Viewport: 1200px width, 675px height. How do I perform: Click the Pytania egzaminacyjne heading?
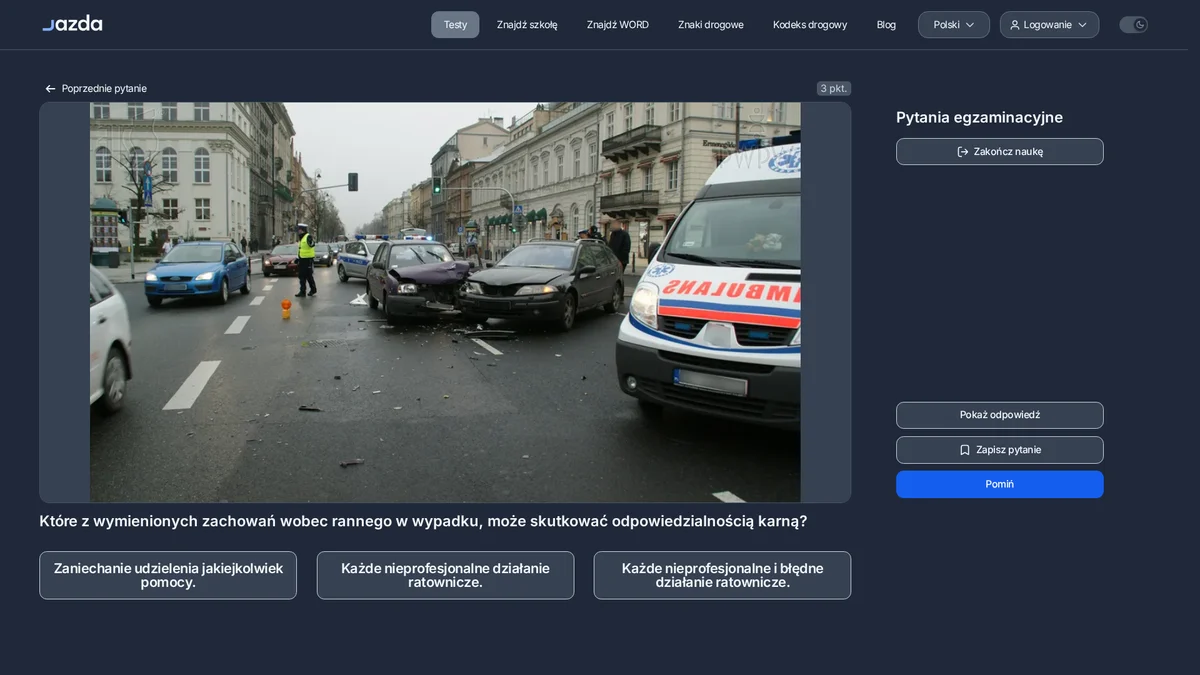[979, 118]
